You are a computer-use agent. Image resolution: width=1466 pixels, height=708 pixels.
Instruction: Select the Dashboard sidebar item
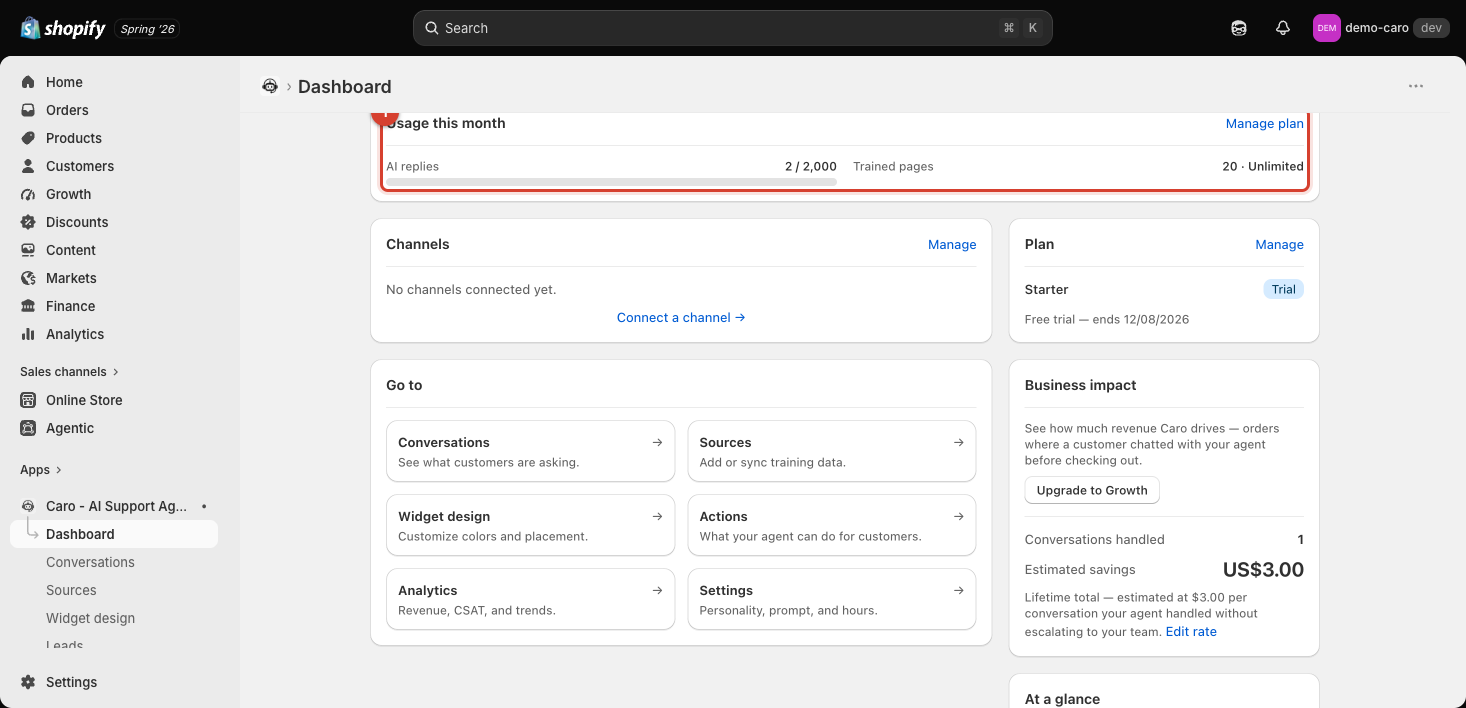coord(114,534)
